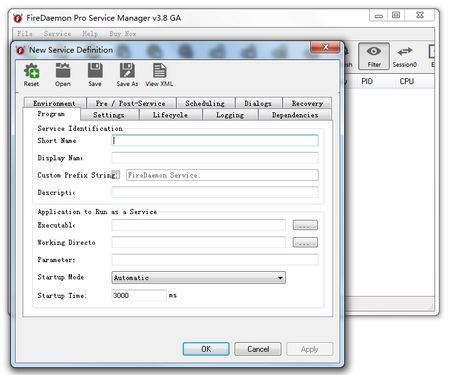Open the Scheduling tab

pyautogui.click(x=205, y=103)
